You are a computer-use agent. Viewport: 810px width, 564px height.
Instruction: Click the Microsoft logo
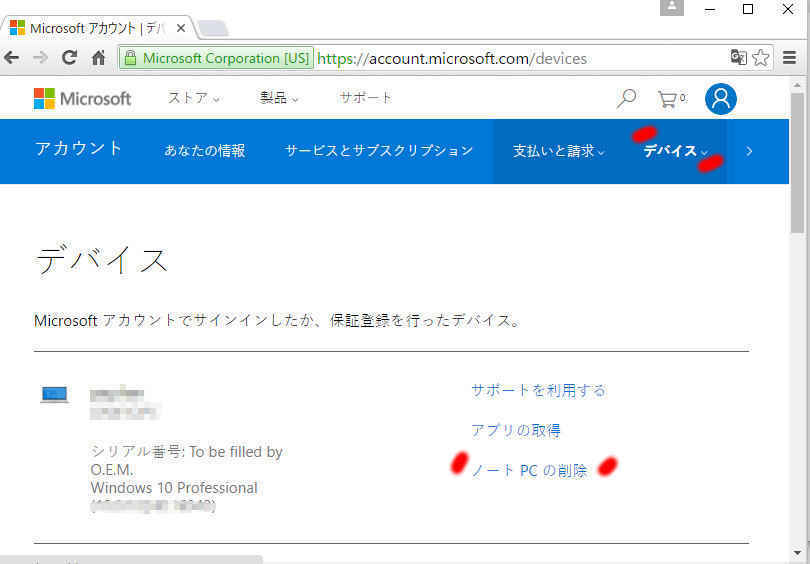pyautogui.click(x=82, y=99)
